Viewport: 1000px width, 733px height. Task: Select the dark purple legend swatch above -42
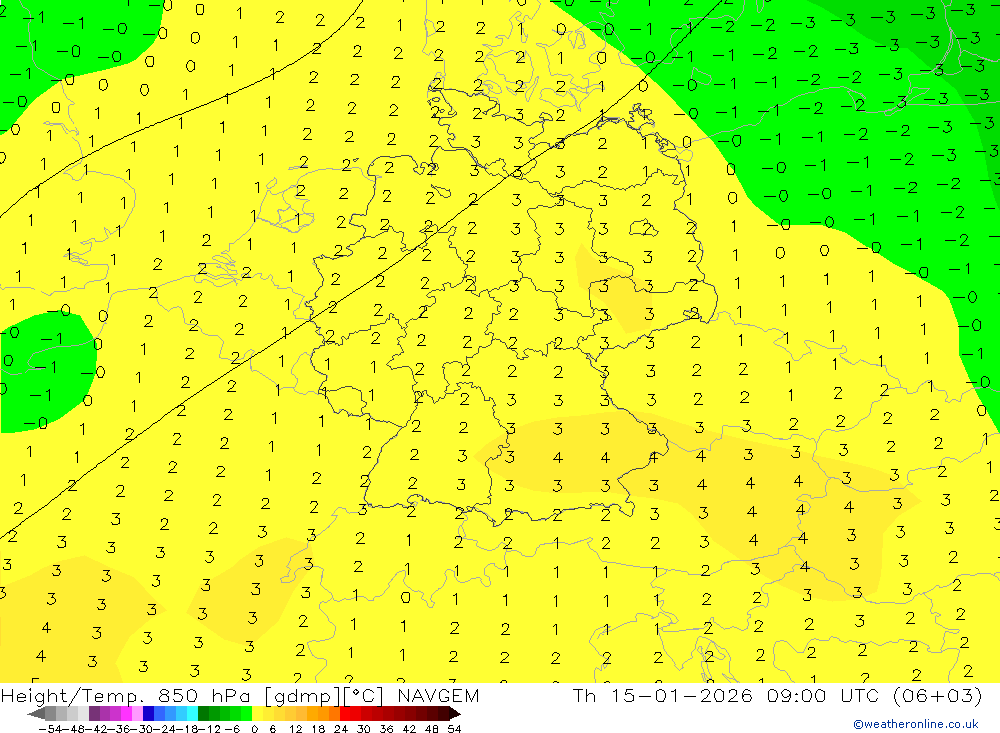coord(94,714)
